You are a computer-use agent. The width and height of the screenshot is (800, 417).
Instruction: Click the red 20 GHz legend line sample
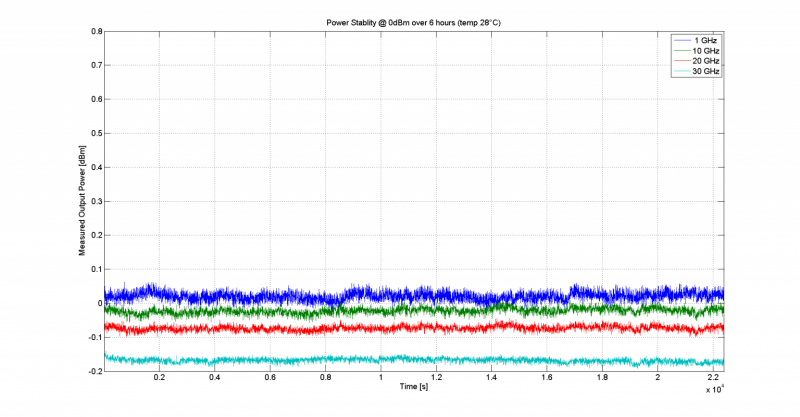680,61
